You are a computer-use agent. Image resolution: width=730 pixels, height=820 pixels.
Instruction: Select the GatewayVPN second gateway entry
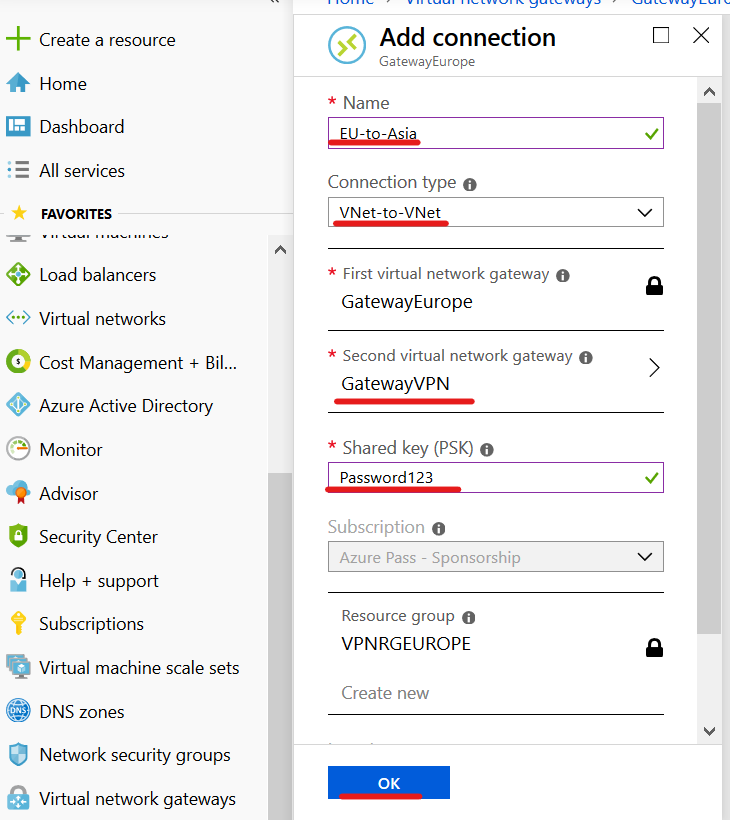click(x=496, y=371)
